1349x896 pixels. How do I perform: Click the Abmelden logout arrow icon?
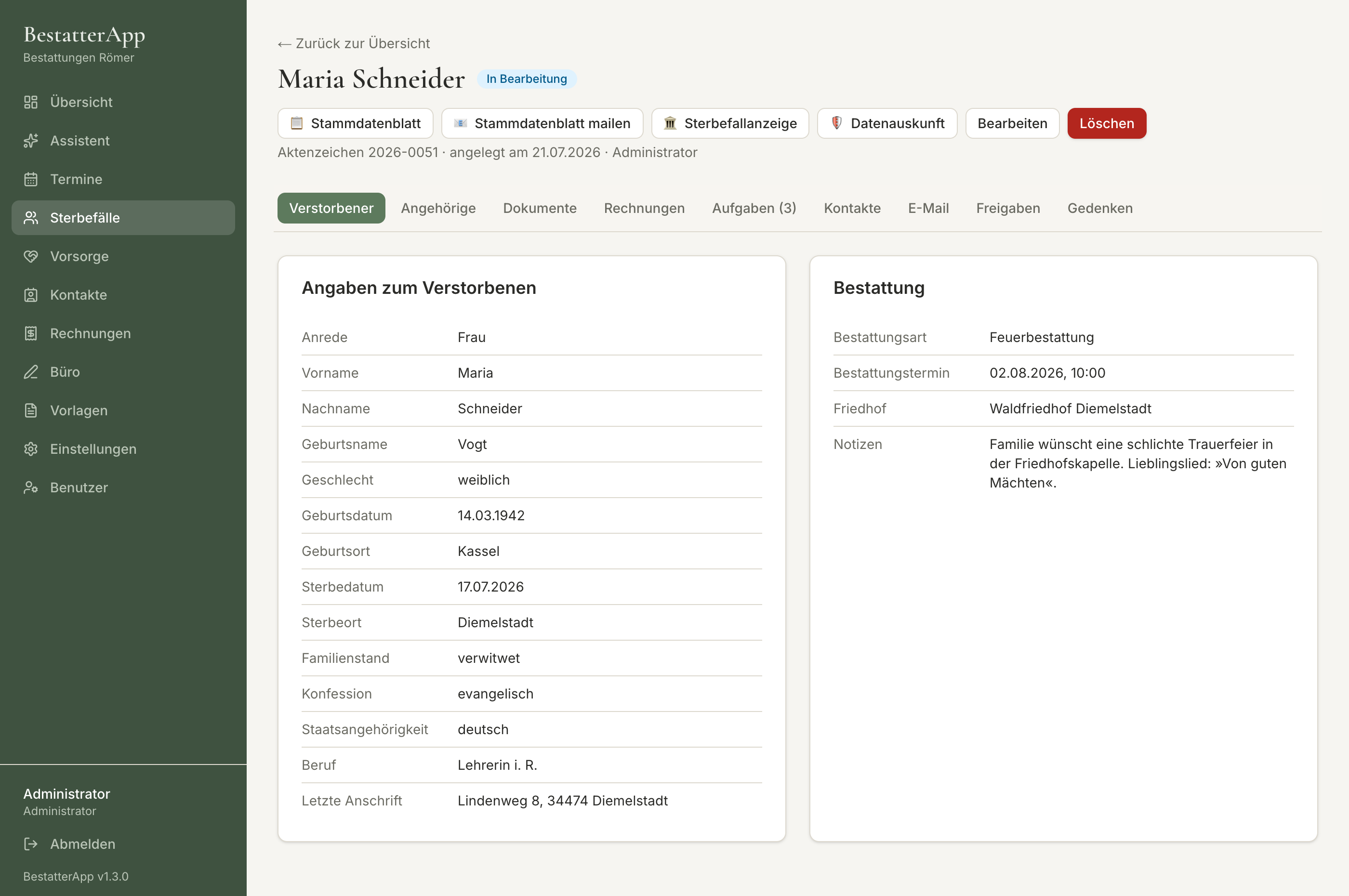(31, 844)
